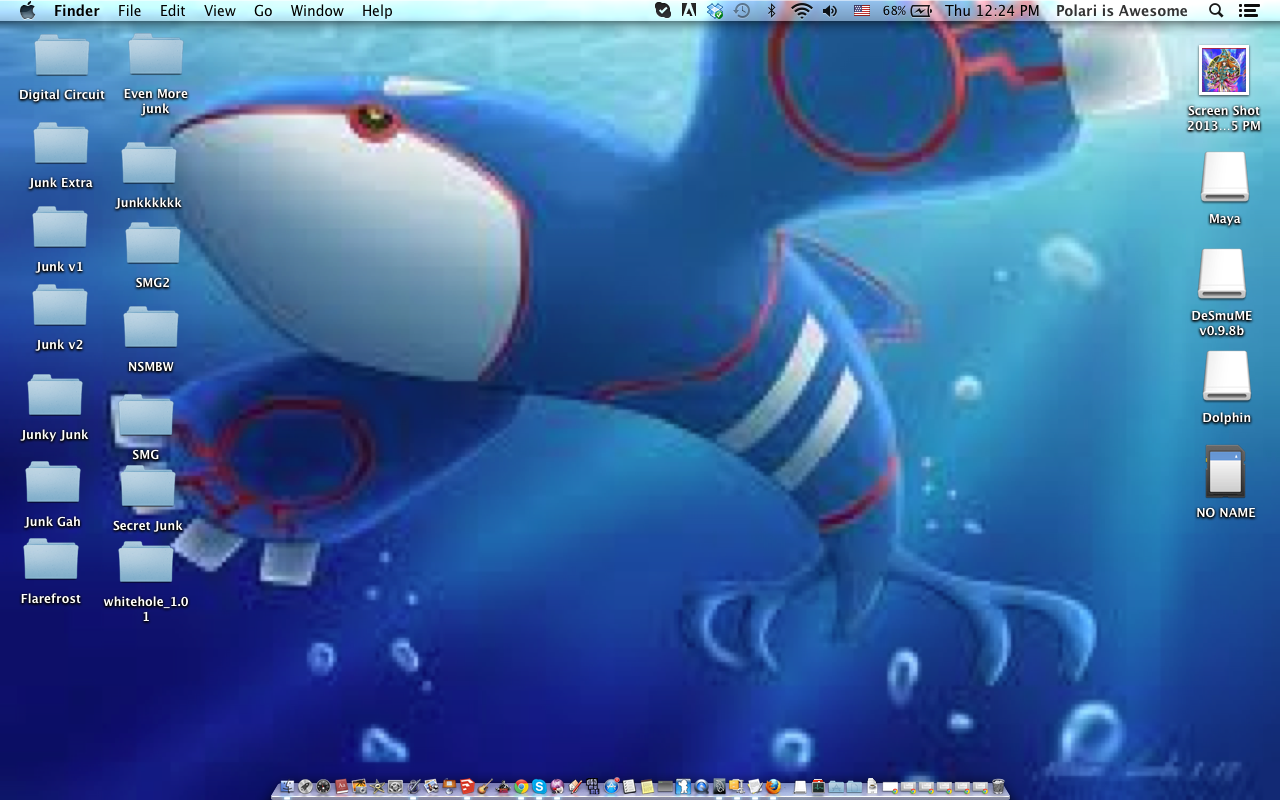Screen dimensions: 1280x800
Task: Launch Skype from the Dock
Action: point(539,788)
